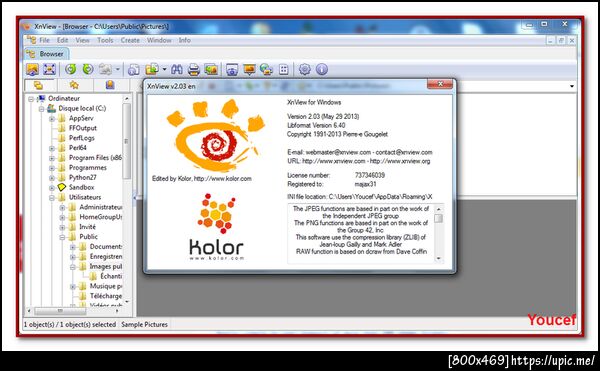Select the Administrateur folder in the tree
This screenshot has height=371, width=600.
point(101,207)
